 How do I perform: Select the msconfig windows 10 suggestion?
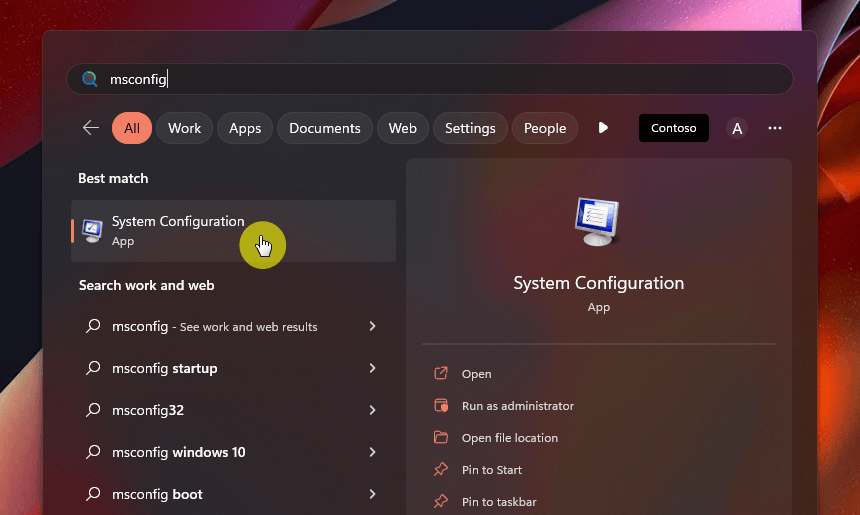point(233,452)
